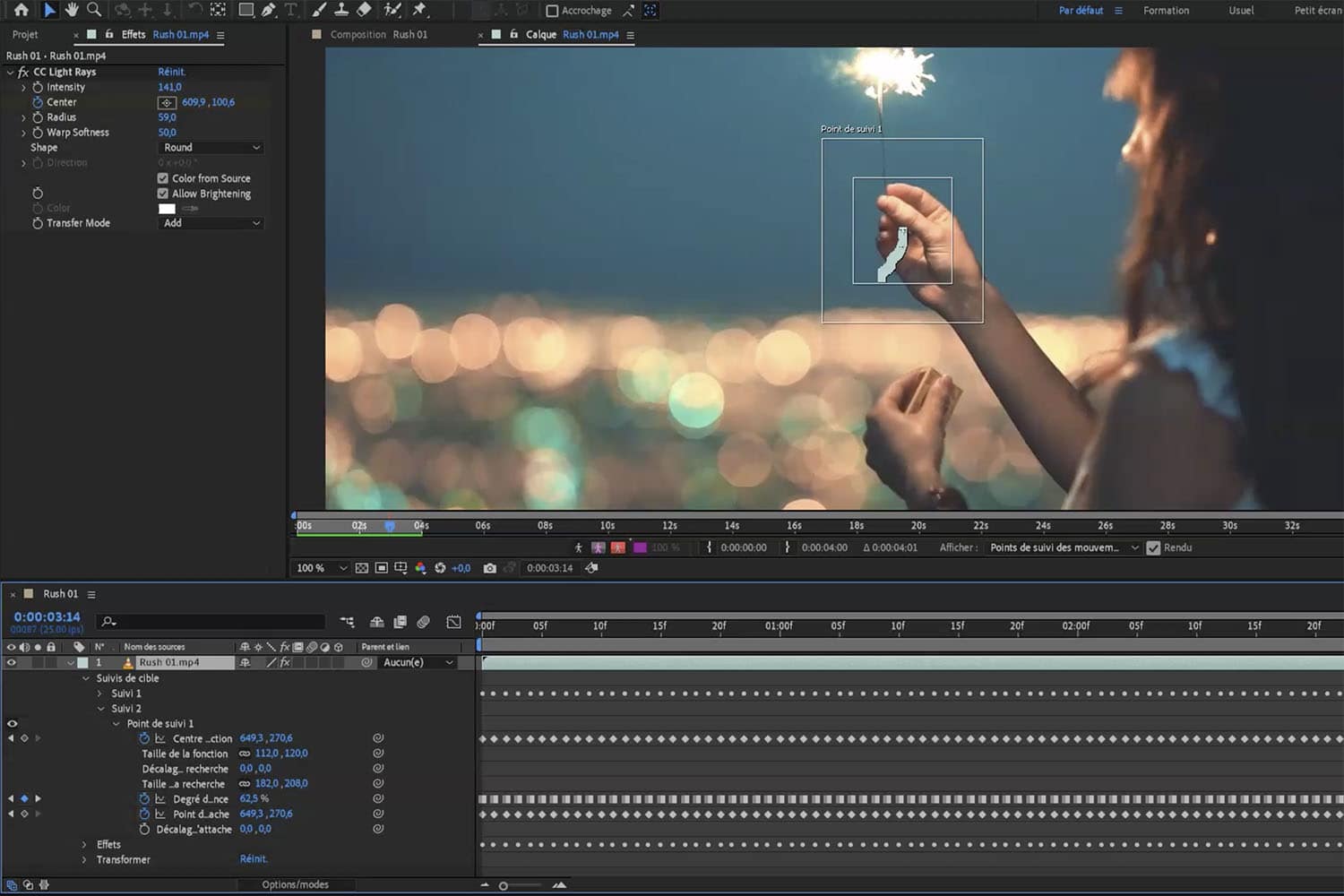Viewport: 1344px width, 896px height.
Task: Open the Afficher dropdown for tracking points
Action: pos(1063,547)
